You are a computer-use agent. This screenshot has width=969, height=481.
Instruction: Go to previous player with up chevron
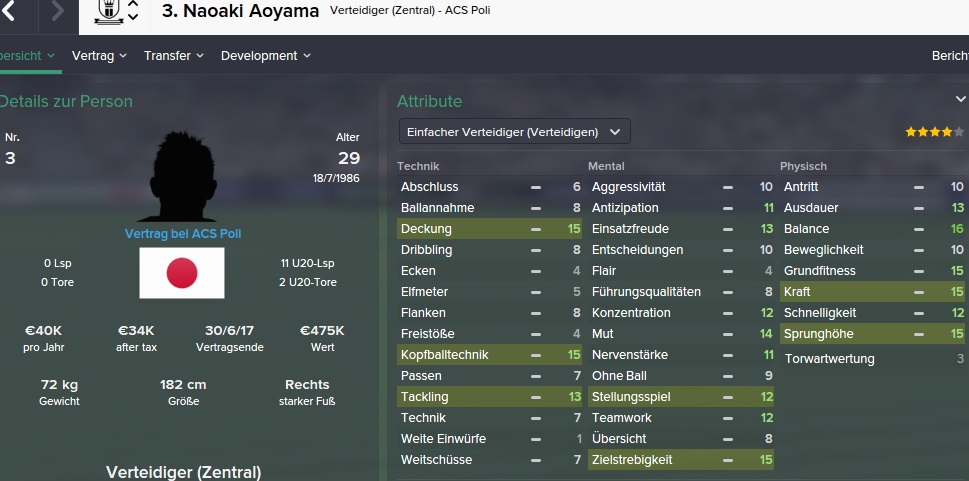pyautogui.click(x=133, y=5)
